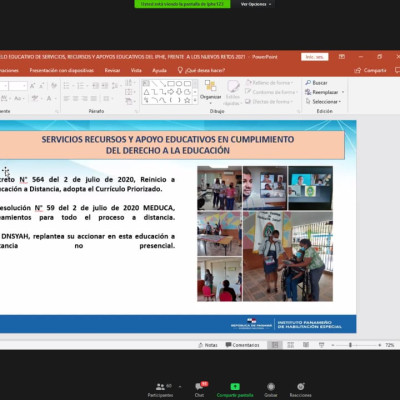Open the Zoom Chat icon
400x400 pixels.
pos(199,386)
